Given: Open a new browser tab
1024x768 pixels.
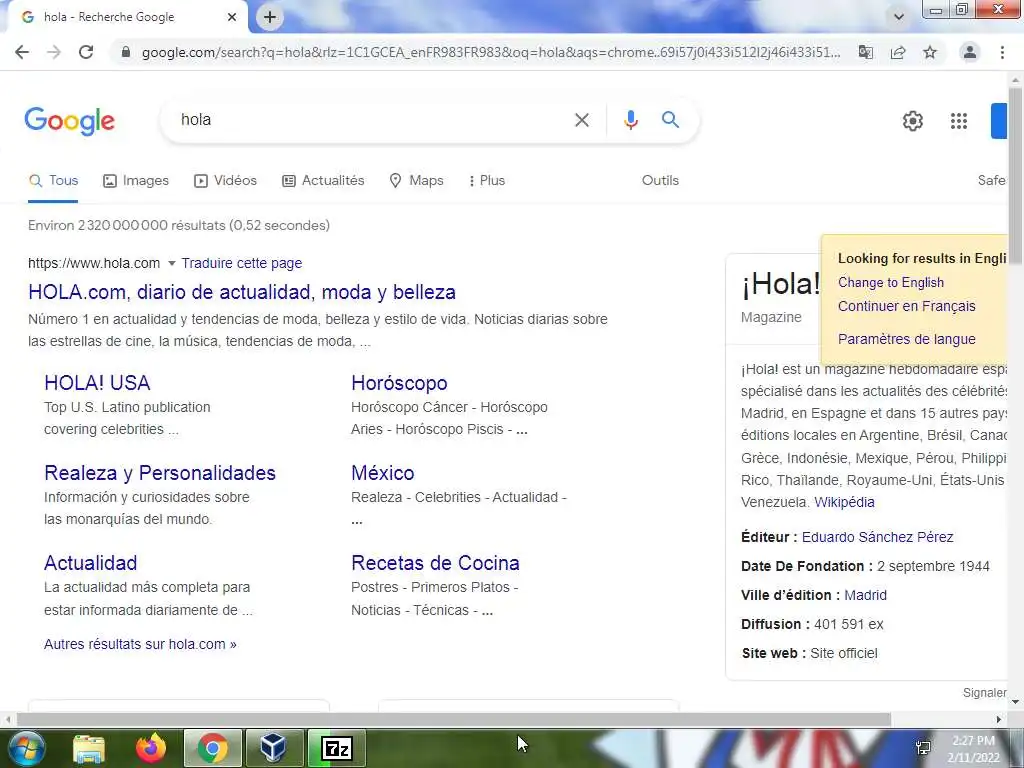Looking at the screenshot, I should (270, 17).
